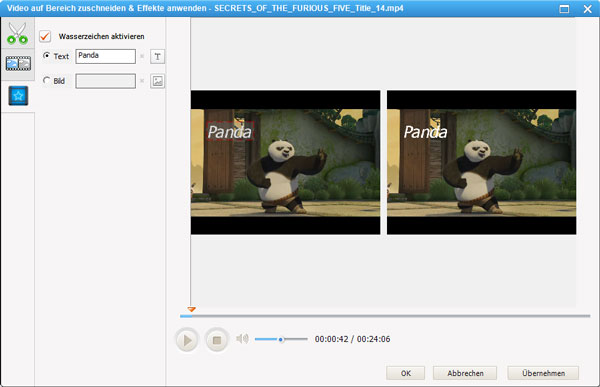Select the Bild watermark radio button

click(47, 80)
